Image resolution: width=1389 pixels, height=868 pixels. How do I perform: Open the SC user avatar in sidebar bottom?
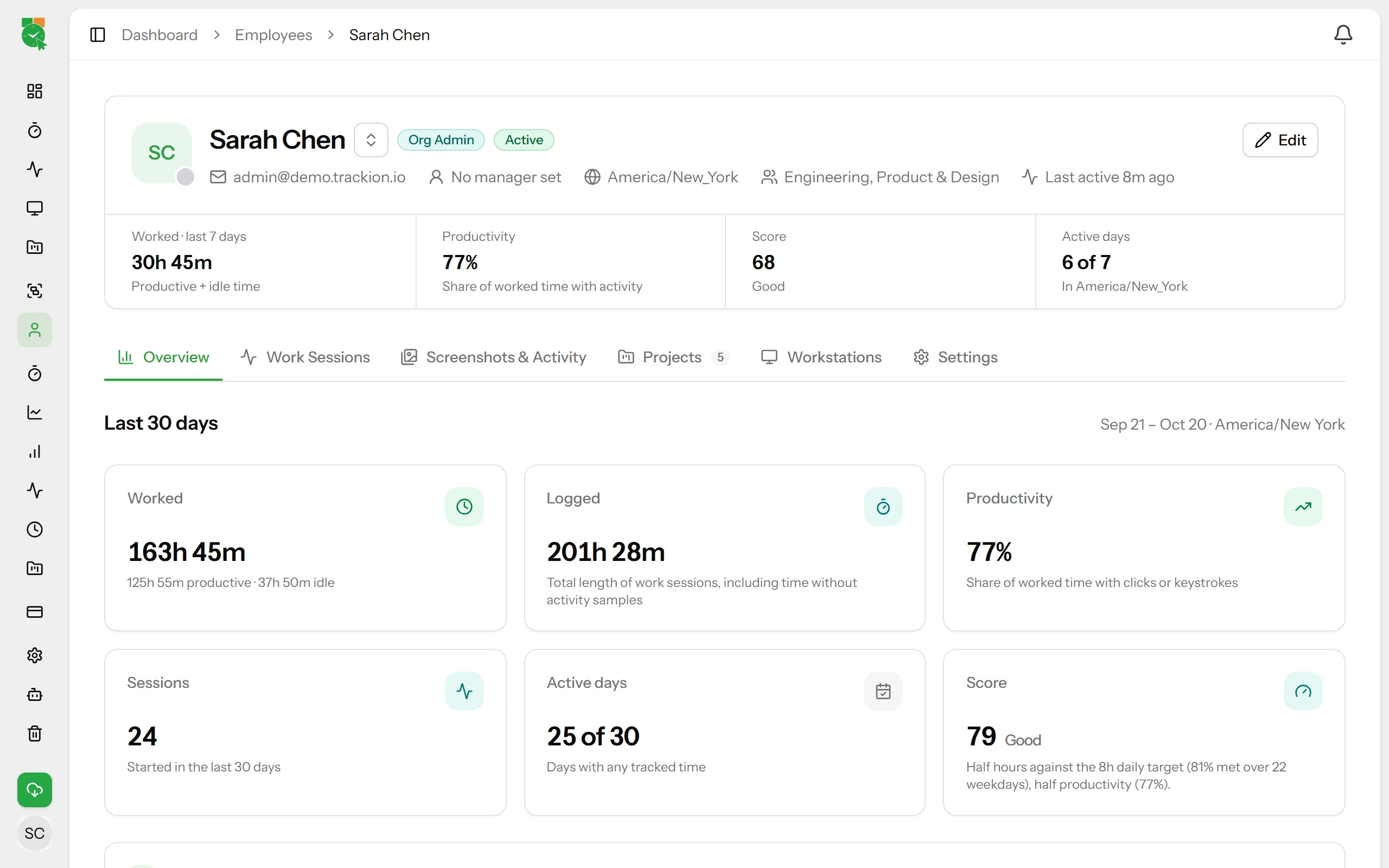point(34,833)
